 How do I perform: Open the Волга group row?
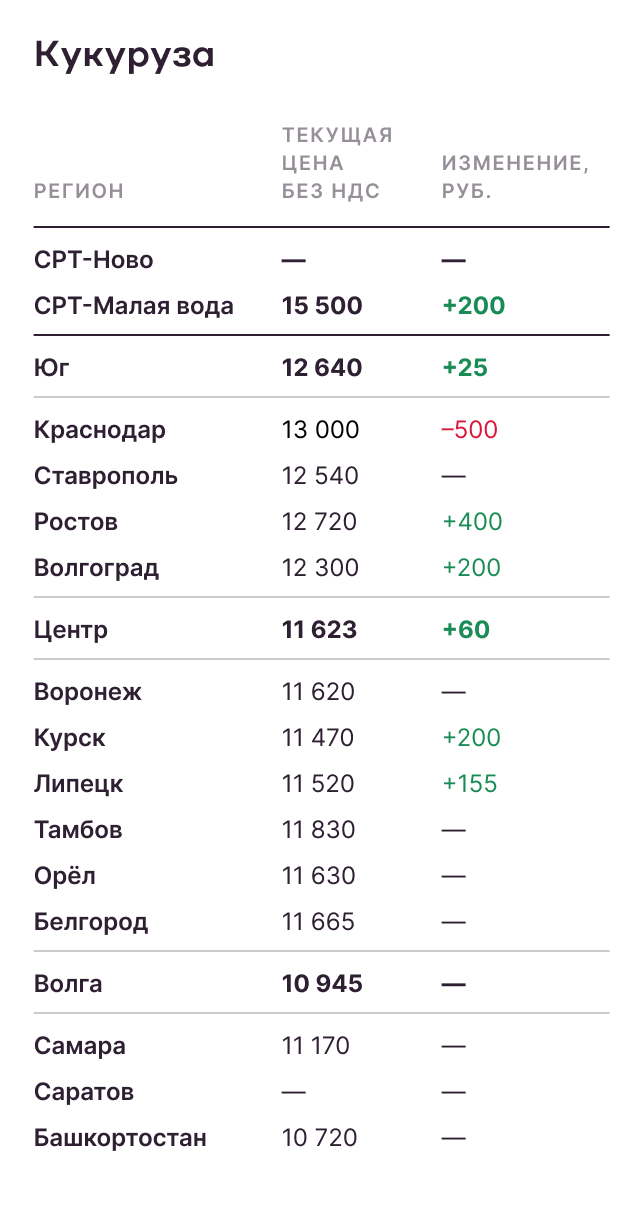[321, 984]
